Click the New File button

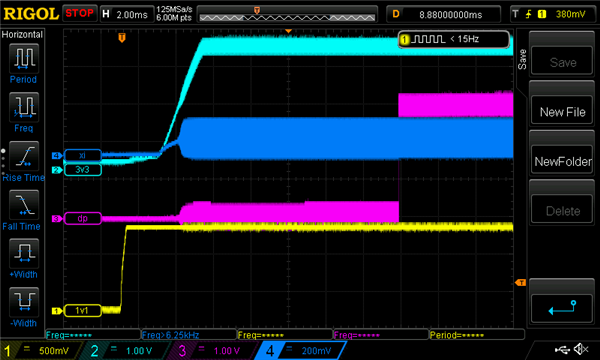pos(562,111)
